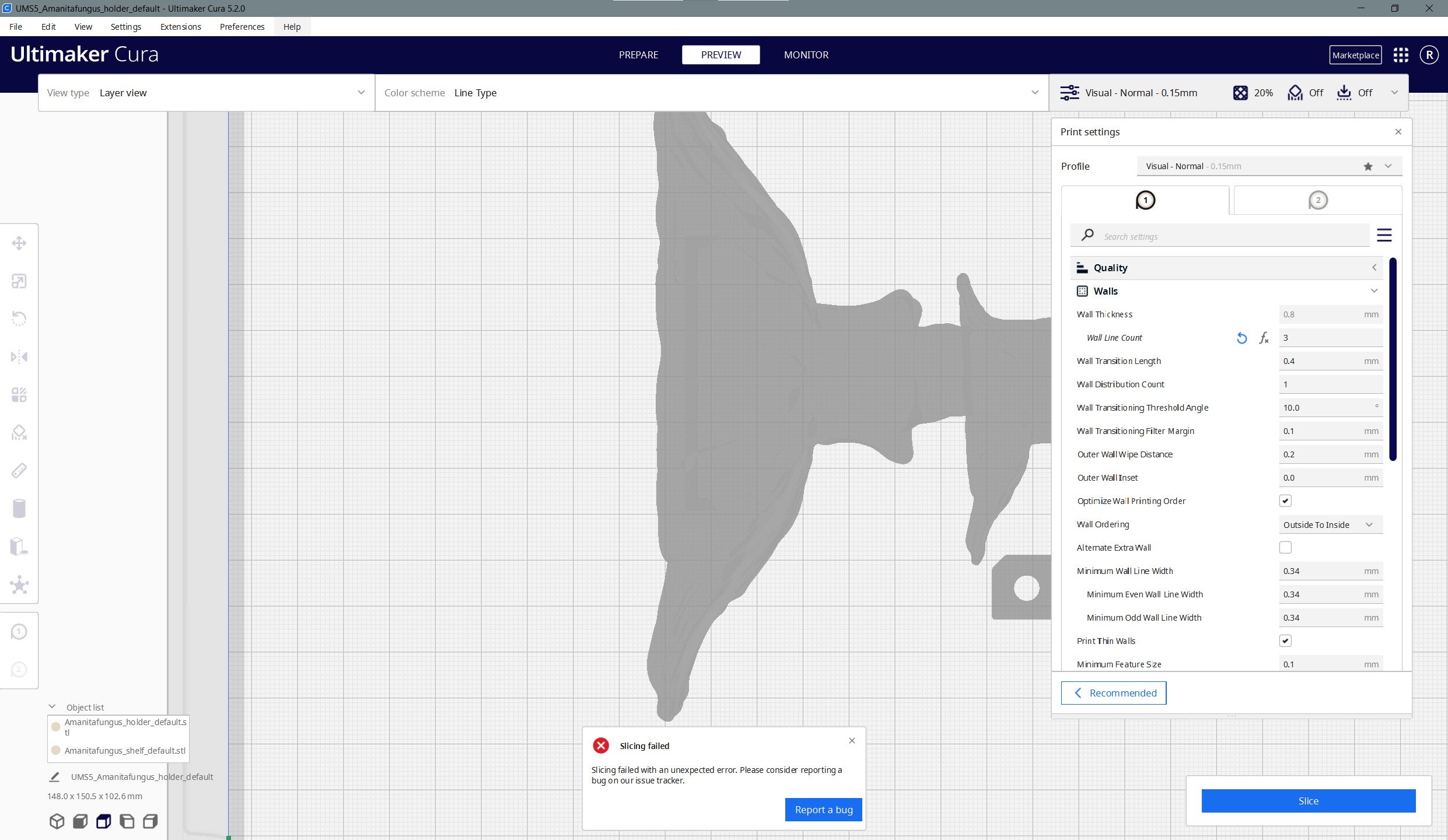Open the Per Model Settings tool
The width and height of the screenshot is (1448, 840).
pos(19,394)
